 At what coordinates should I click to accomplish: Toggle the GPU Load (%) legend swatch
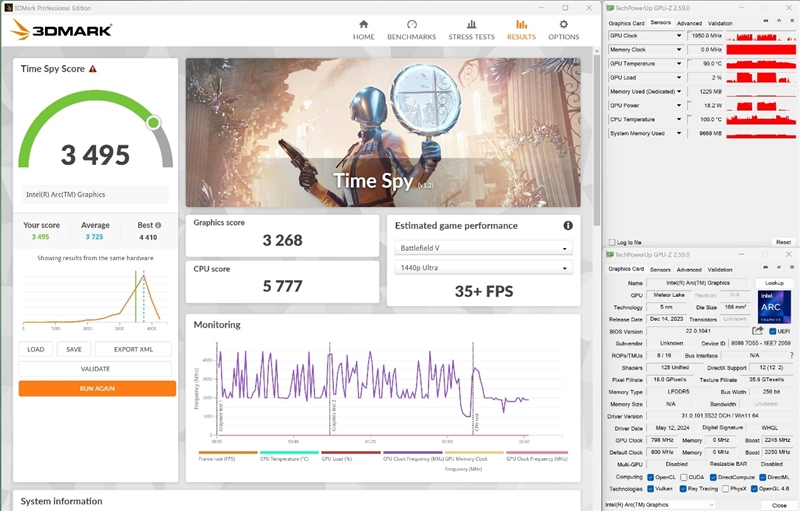pyautogui.click(x=351, y=452)
